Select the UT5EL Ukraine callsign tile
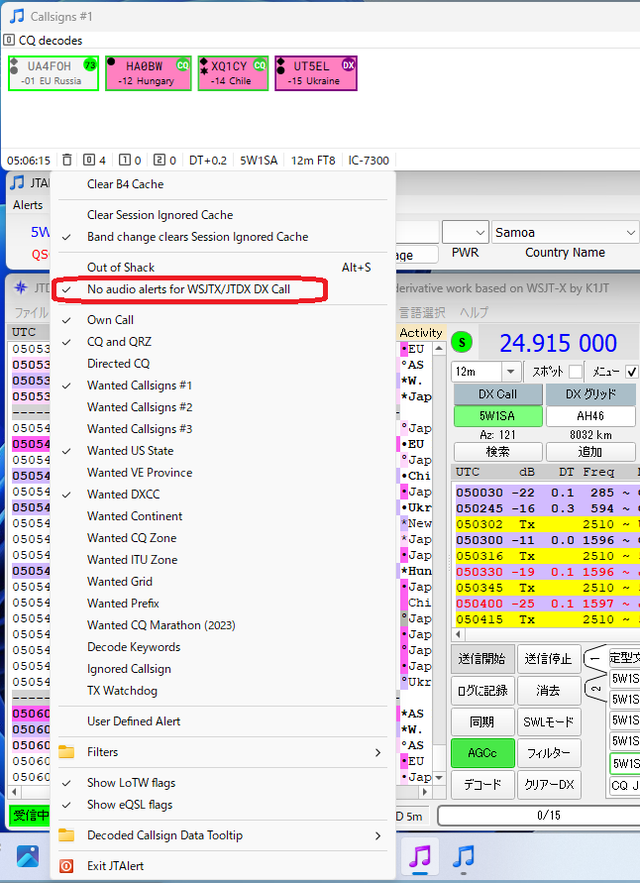 (x=316, y=73)
